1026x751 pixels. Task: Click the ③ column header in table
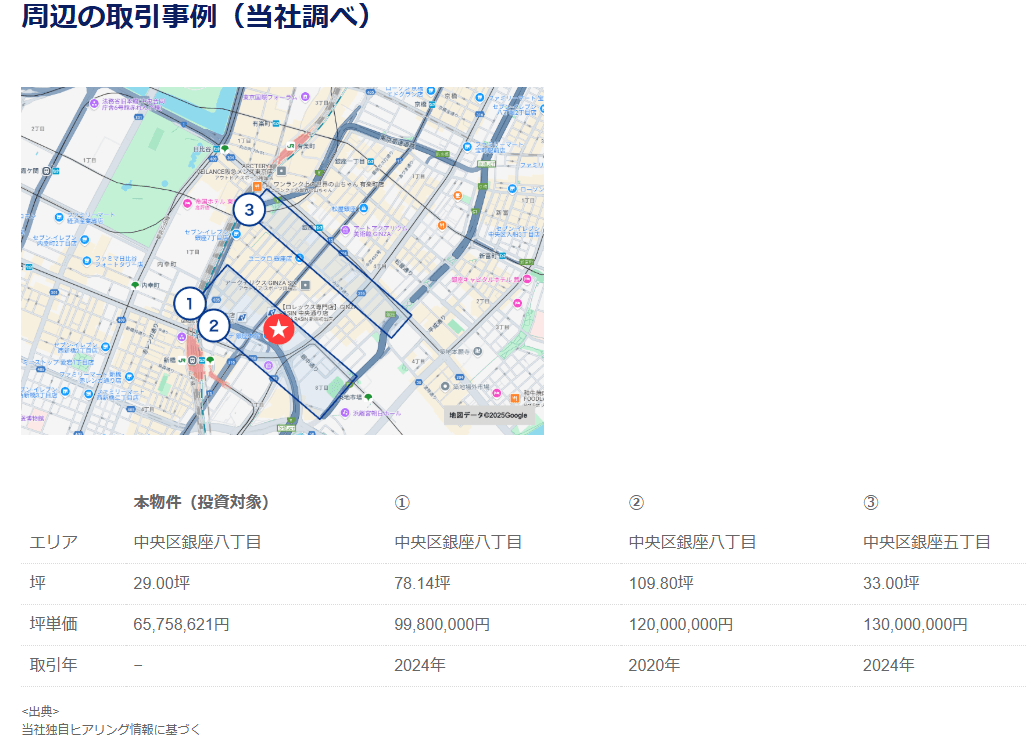870,502
